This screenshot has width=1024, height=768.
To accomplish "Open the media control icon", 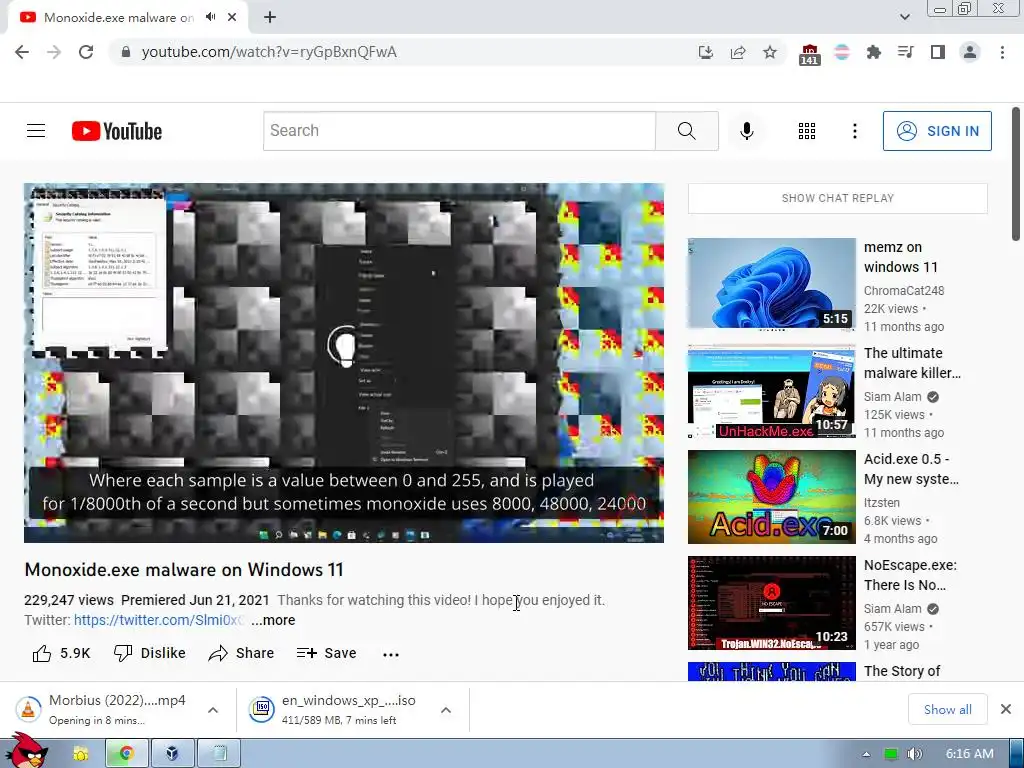I will point(905,52).
